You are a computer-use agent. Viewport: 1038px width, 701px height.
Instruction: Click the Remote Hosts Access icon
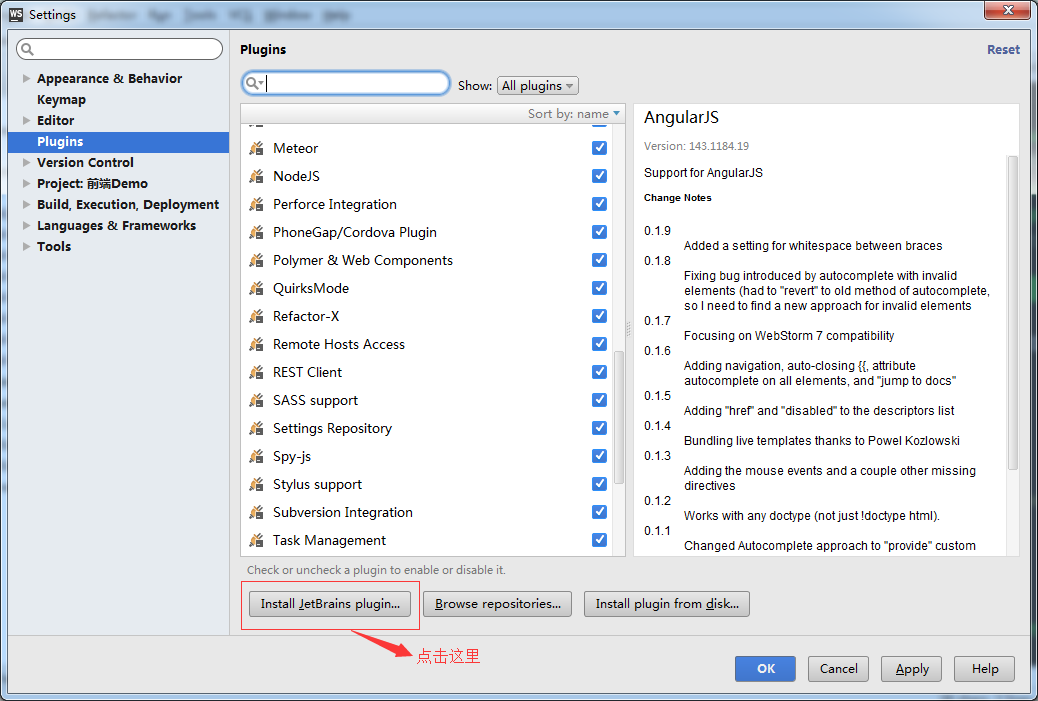click(x=256, y=344)
